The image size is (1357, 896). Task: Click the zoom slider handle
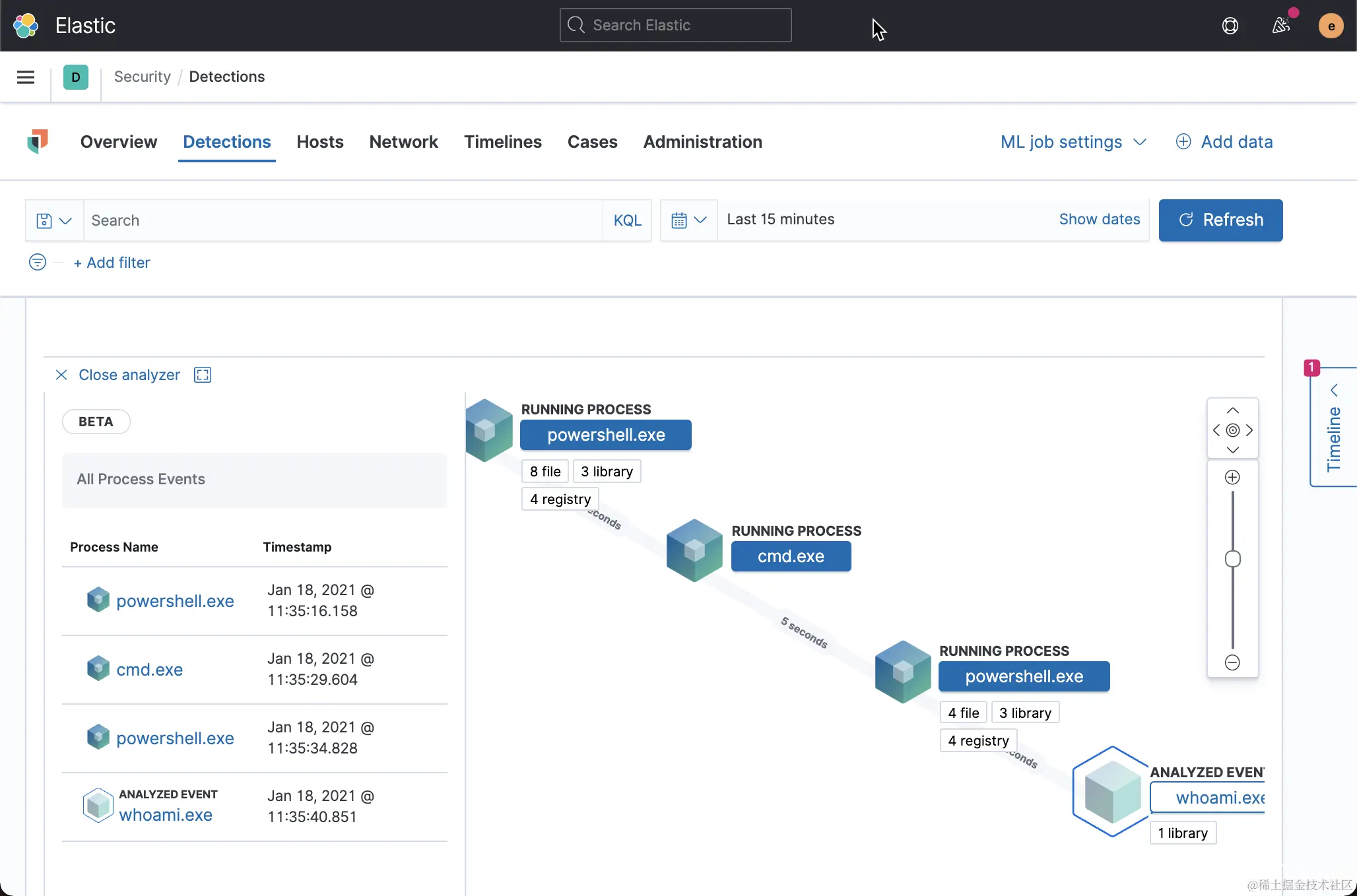[x=1232, y=559]
